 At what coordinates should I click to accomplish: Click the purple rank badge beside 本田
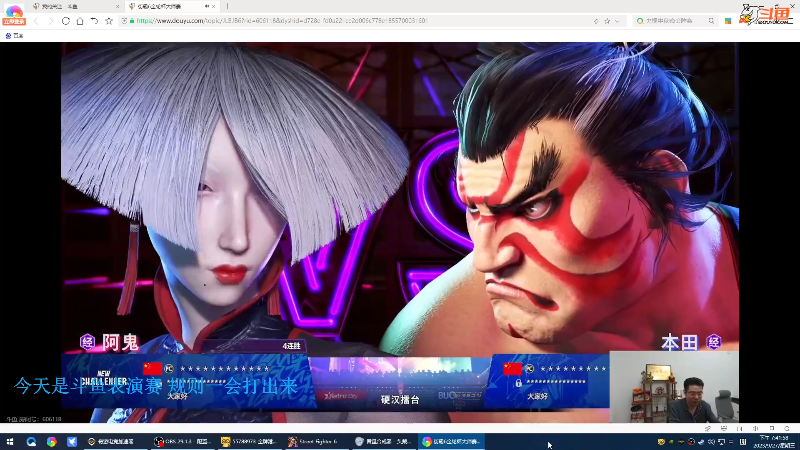pos(714,342)
